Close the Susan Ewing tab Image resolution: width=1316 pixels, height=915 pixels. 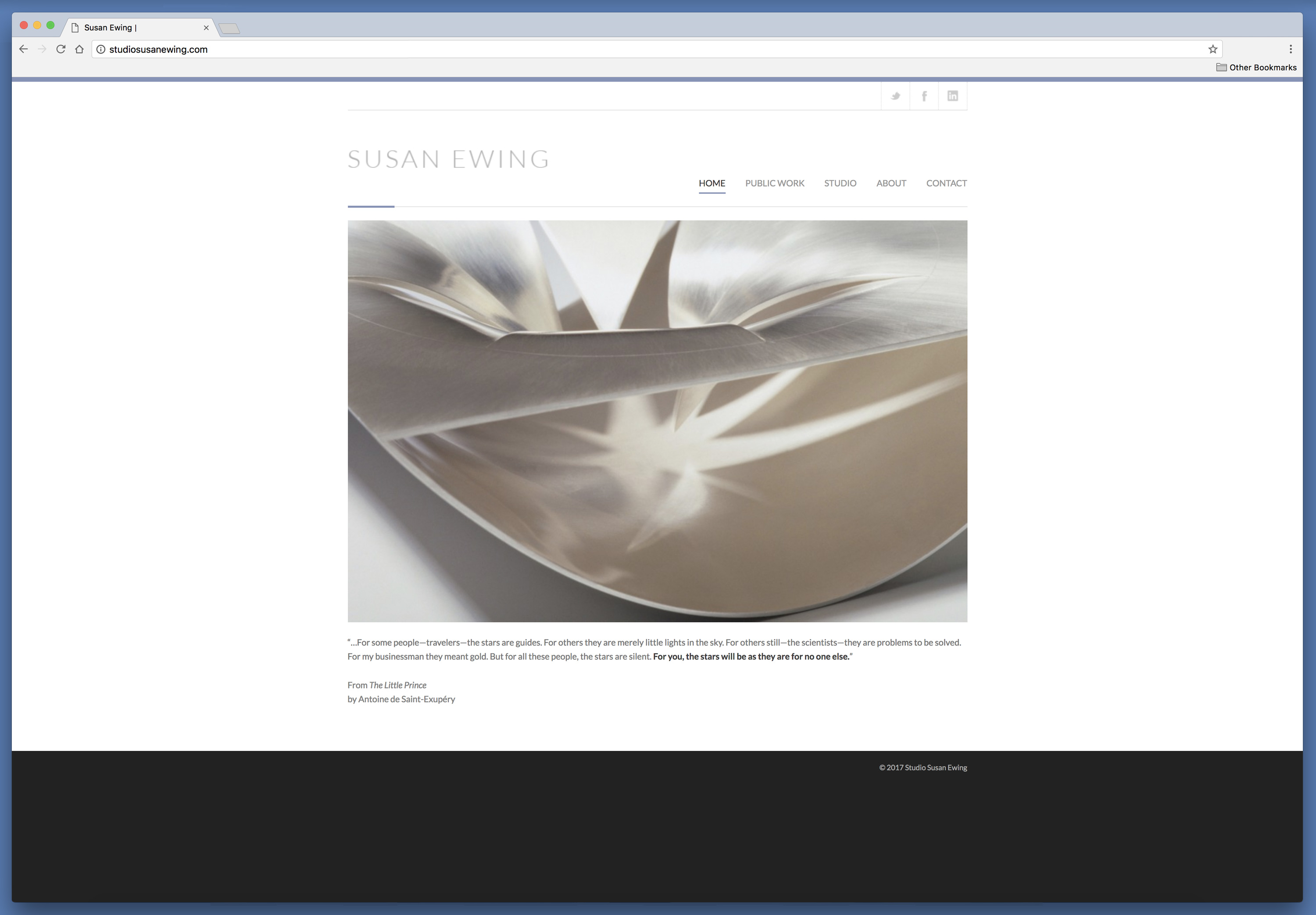coord(206,28)
